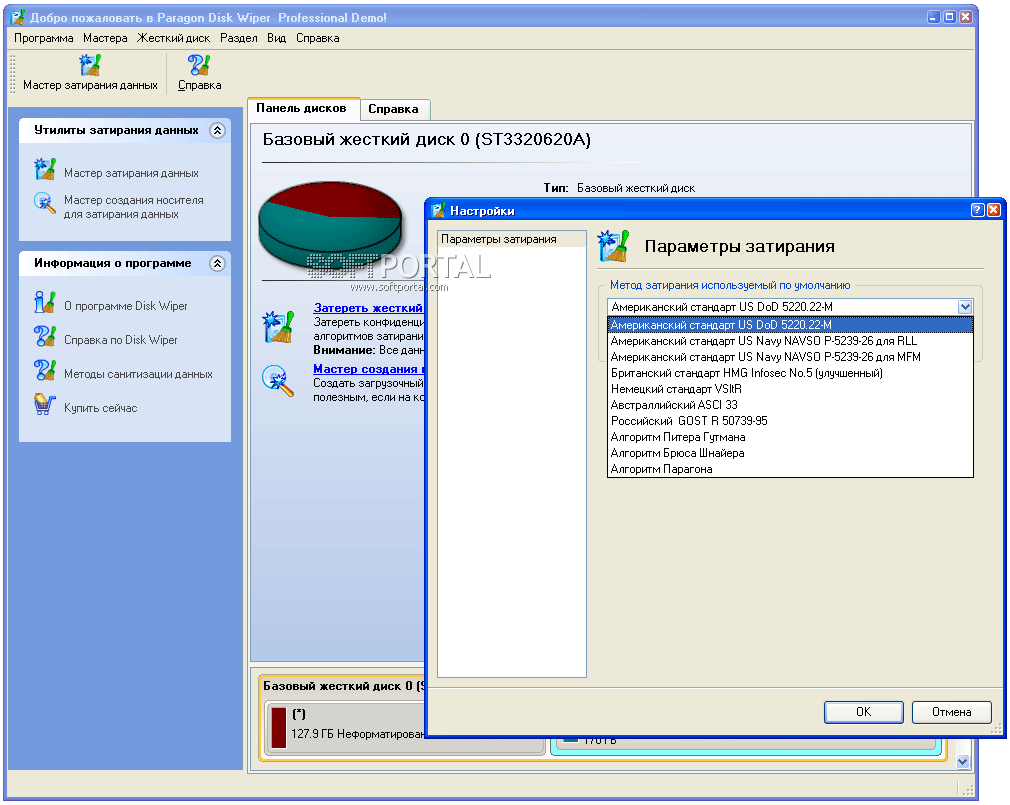Select Алгоритм Питера Гутмана option
Screen dimensions: 1010x805
pyautogui.click(x=790, y=437)
